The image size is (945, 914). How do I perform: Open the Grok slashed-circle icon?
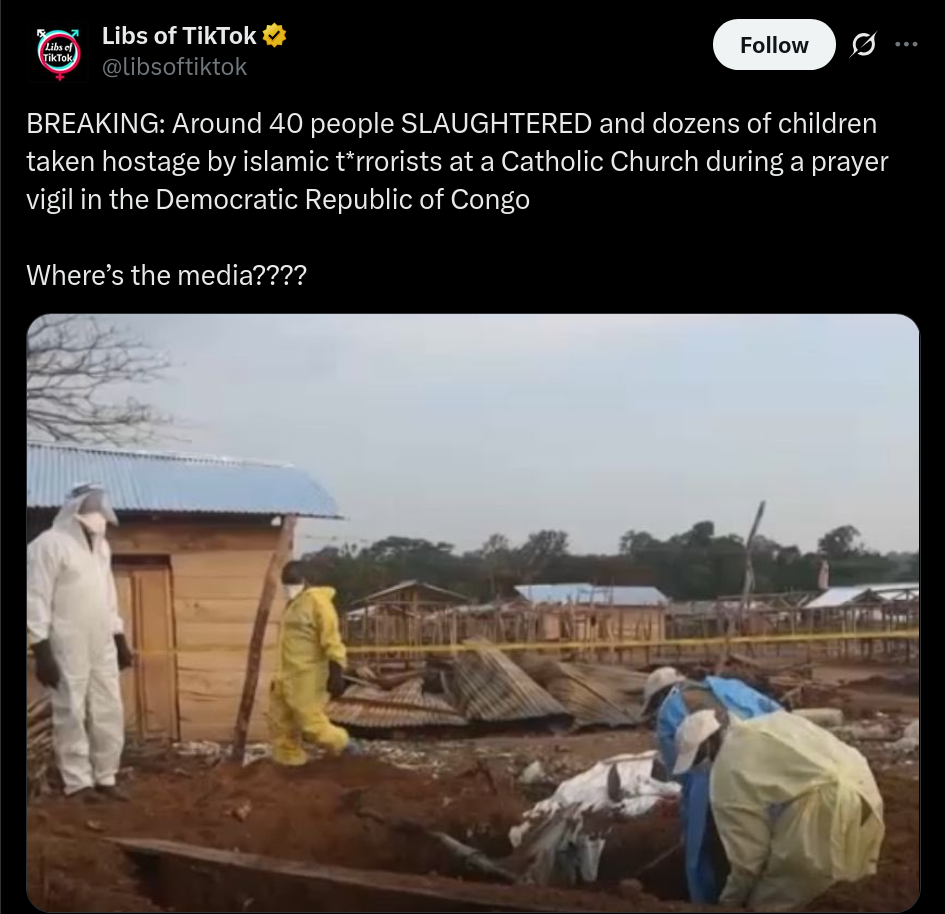point(864,44)
